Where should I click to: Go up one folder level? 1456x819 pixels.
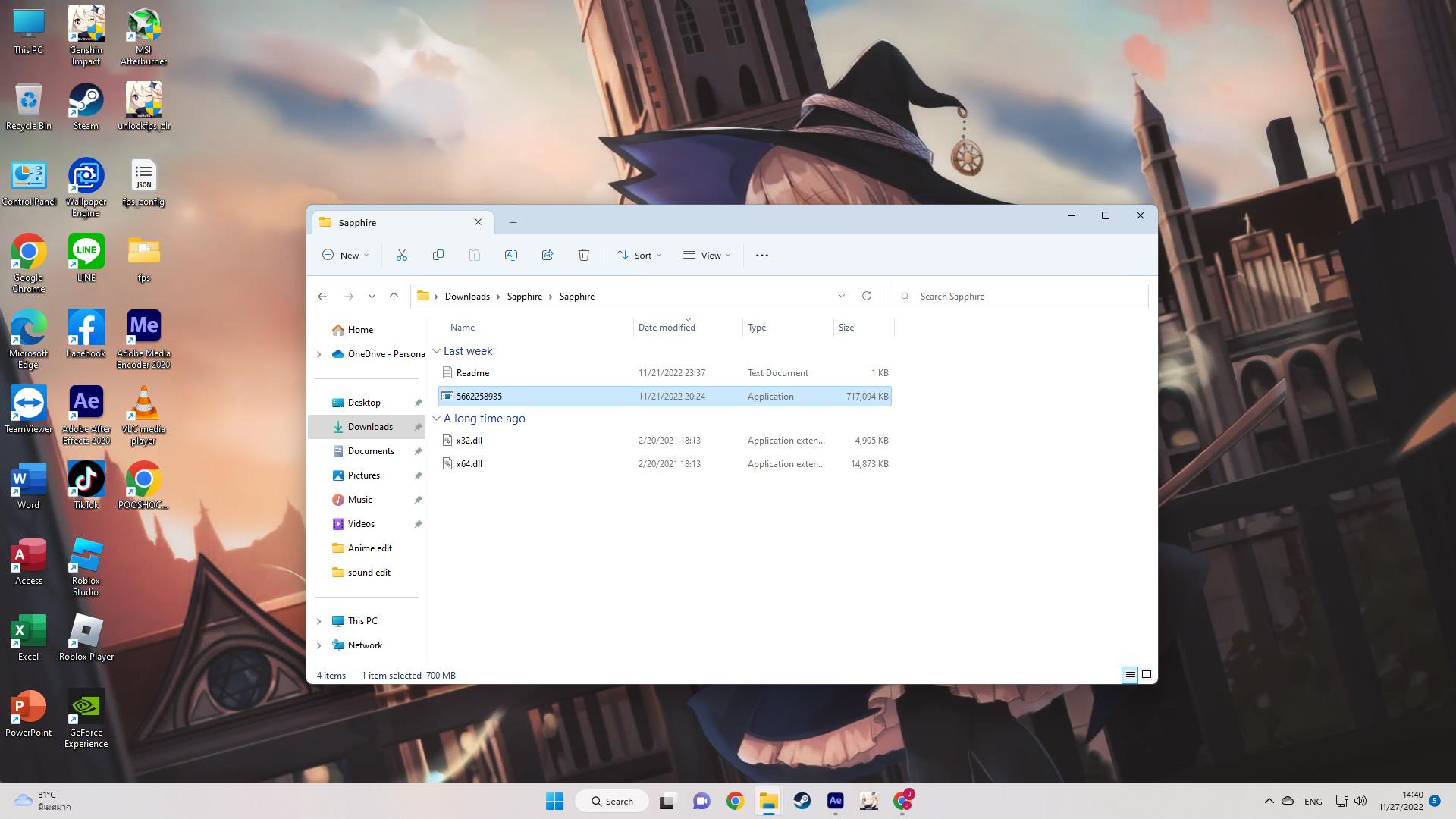(394, 297)
